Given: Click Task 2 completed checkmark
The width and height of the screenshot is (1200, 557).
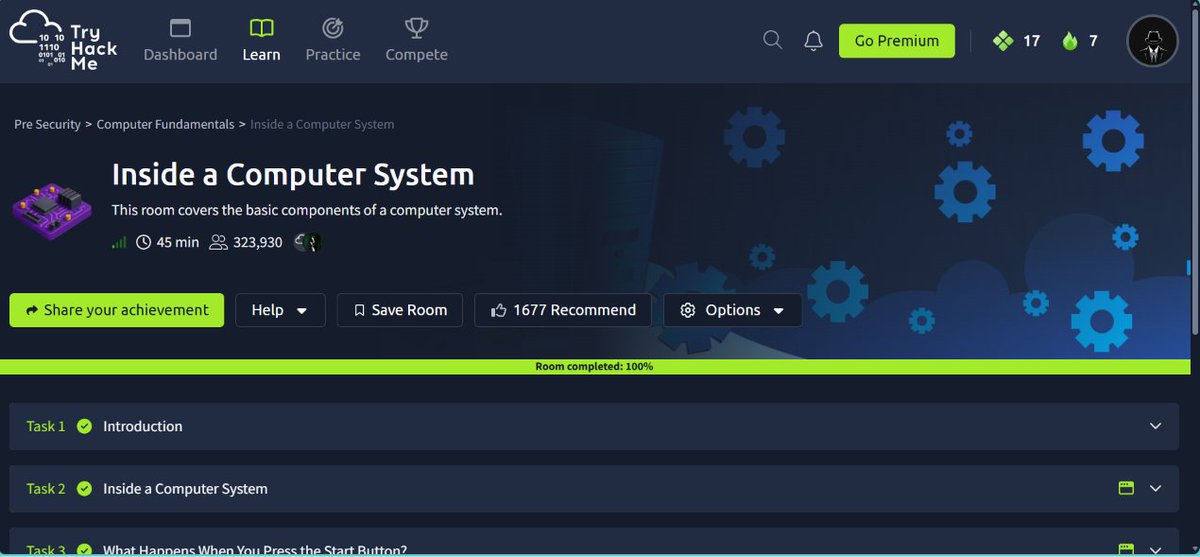Looking at the screenshot, I should click(x=84, y=489).
